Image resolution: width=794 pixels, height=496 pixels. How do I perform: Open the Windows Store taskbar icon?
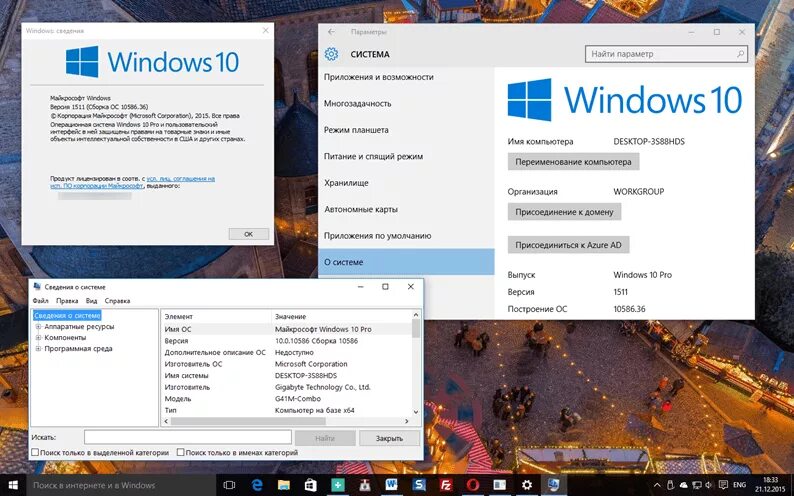310,485
